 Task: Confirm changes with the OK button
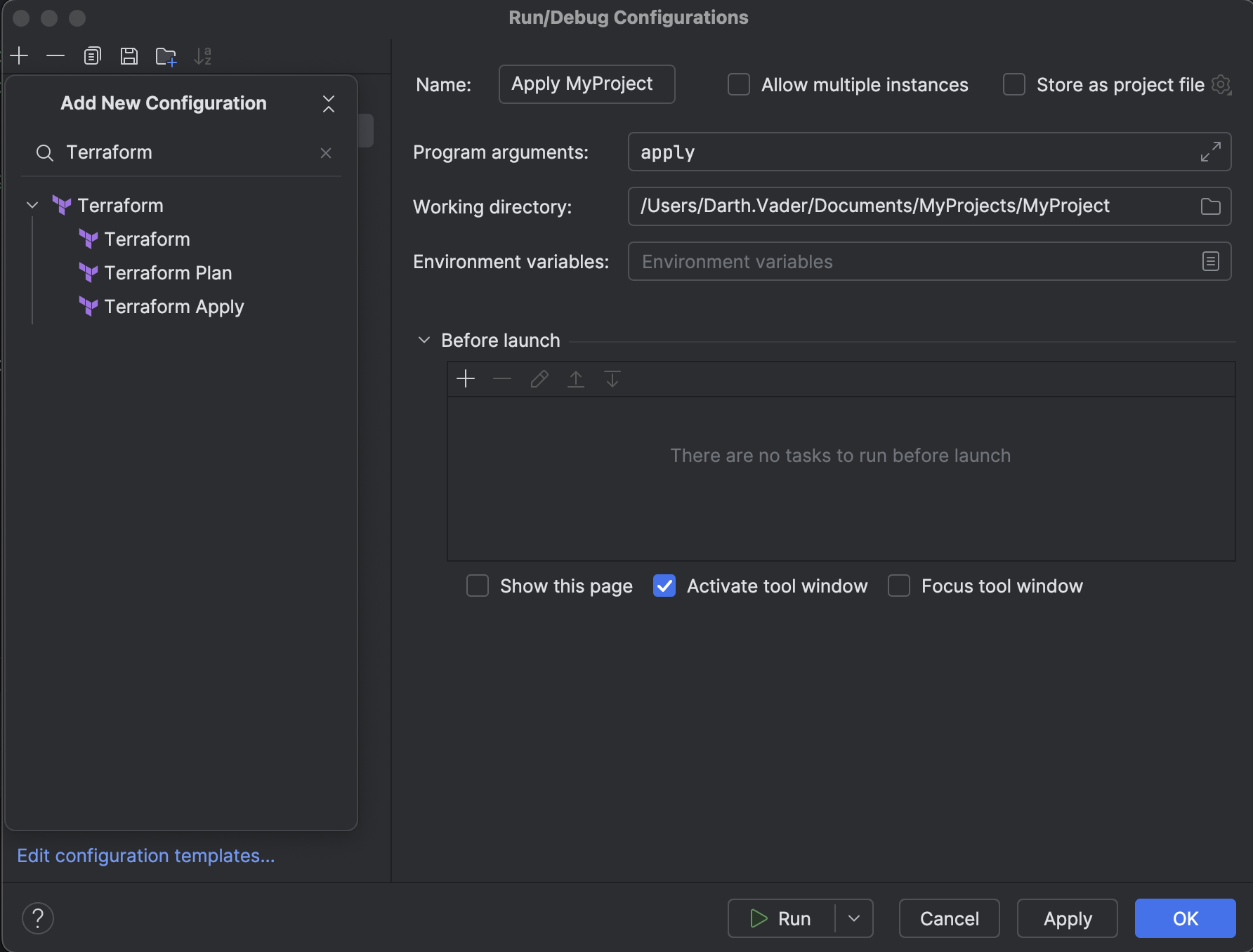tap(1185, 918)
